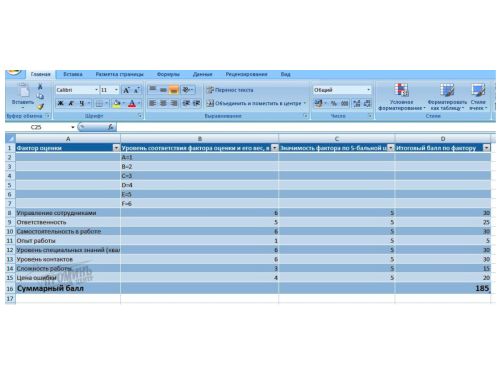This screenshot has width=500, height=375.
Task: Open the Name Box C25 dropdown arrow
Action: pos(73,127)
